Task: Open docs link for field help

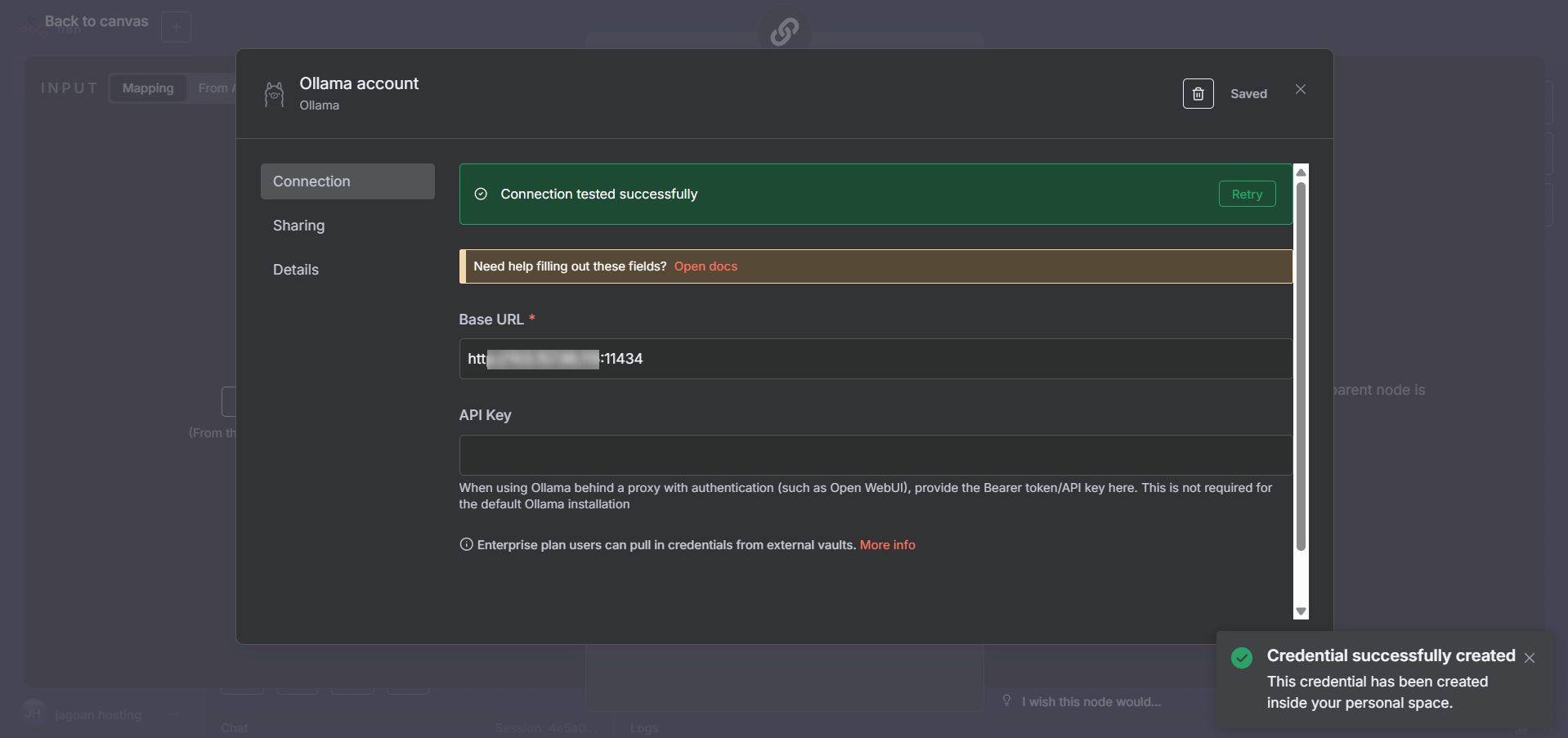Action: tap(706, 266)
